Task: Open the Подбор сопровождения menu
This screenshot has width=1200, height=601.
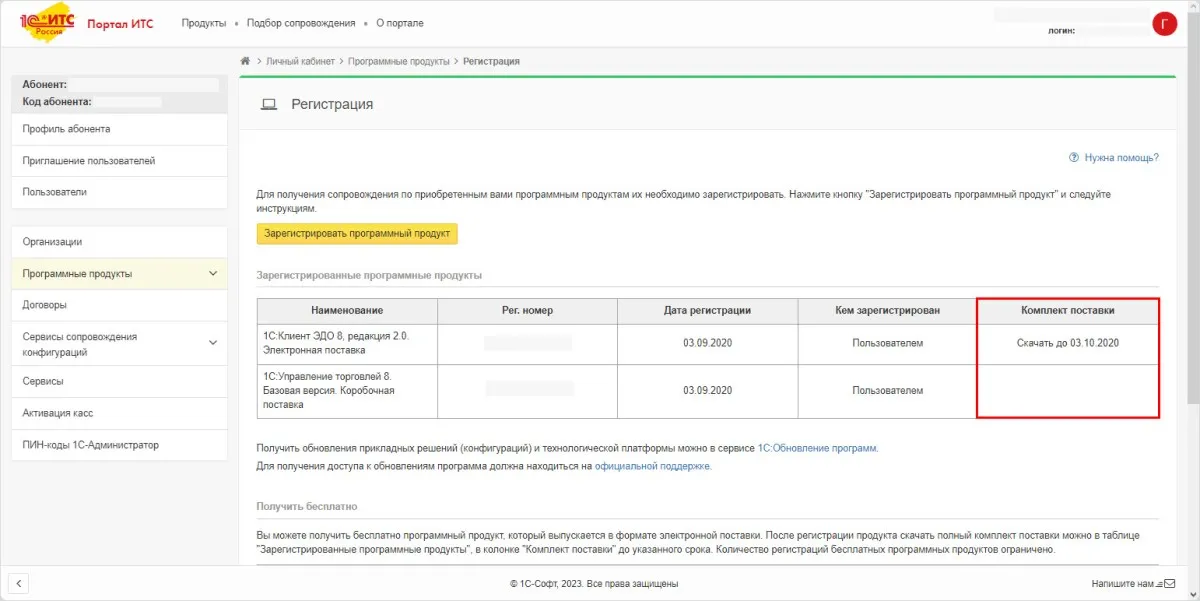Action: tap(300, 23)
